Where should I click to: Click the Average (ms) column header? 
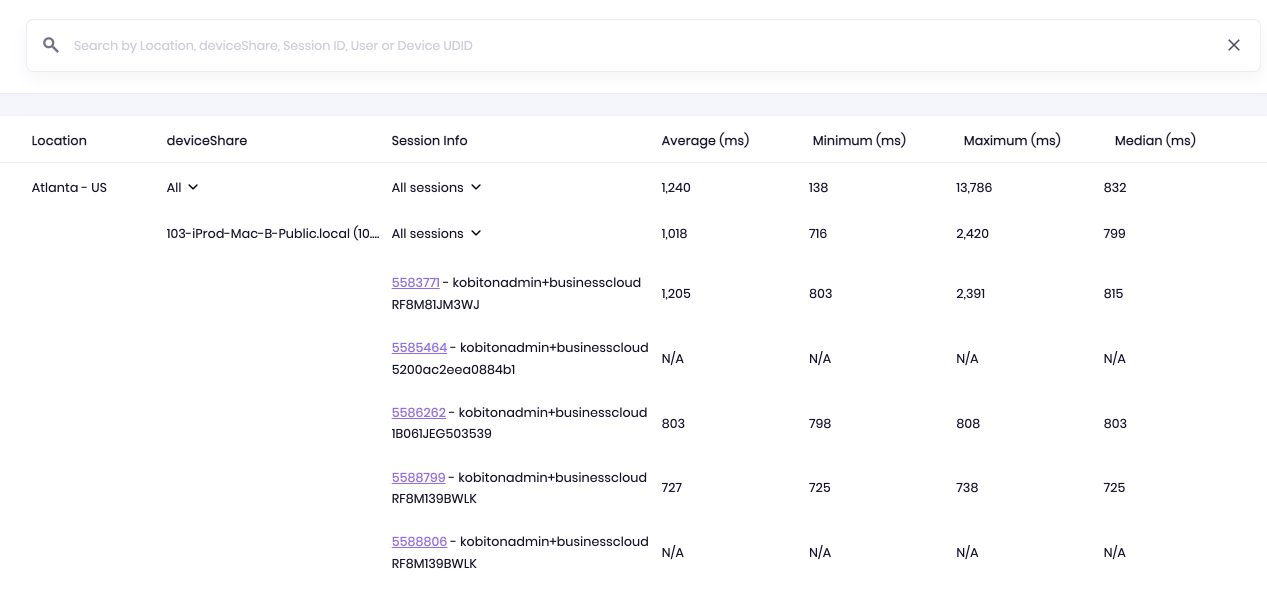(705, 141)
